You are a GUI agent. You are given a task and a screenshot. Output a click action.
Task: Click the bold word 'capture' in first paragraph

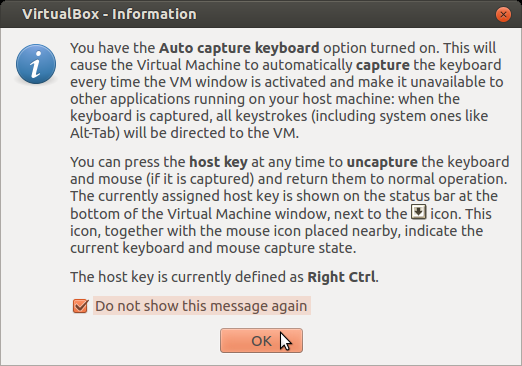coord(383,65)
